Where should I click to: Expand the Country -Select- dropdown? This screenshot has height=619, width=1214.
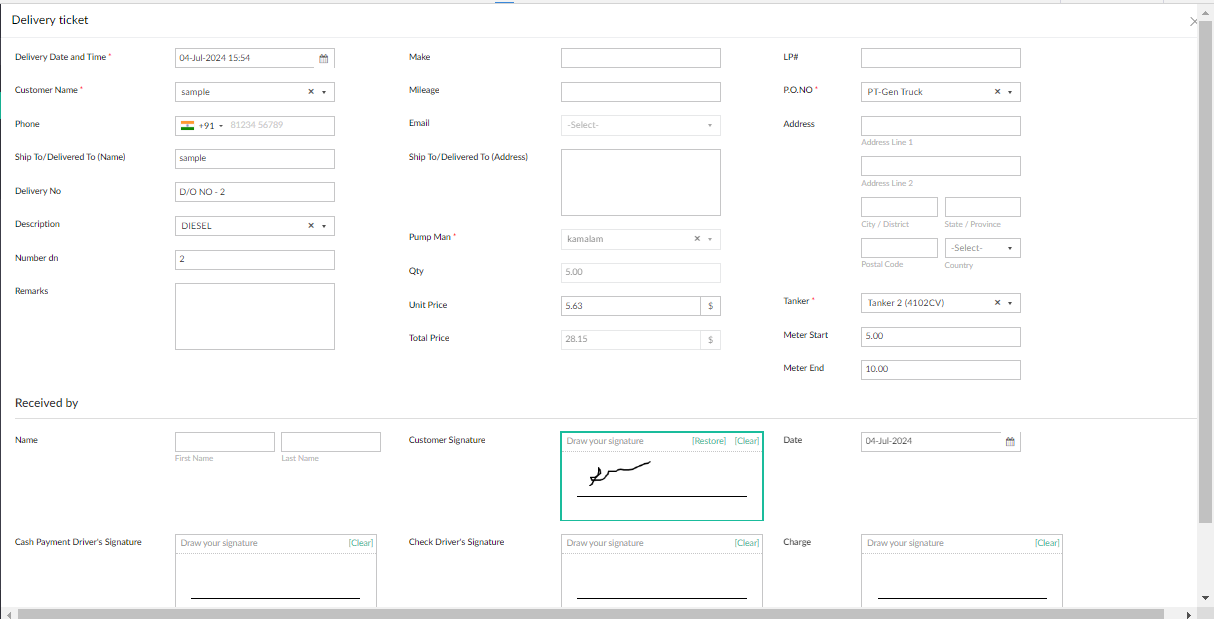click(1011, 247)
